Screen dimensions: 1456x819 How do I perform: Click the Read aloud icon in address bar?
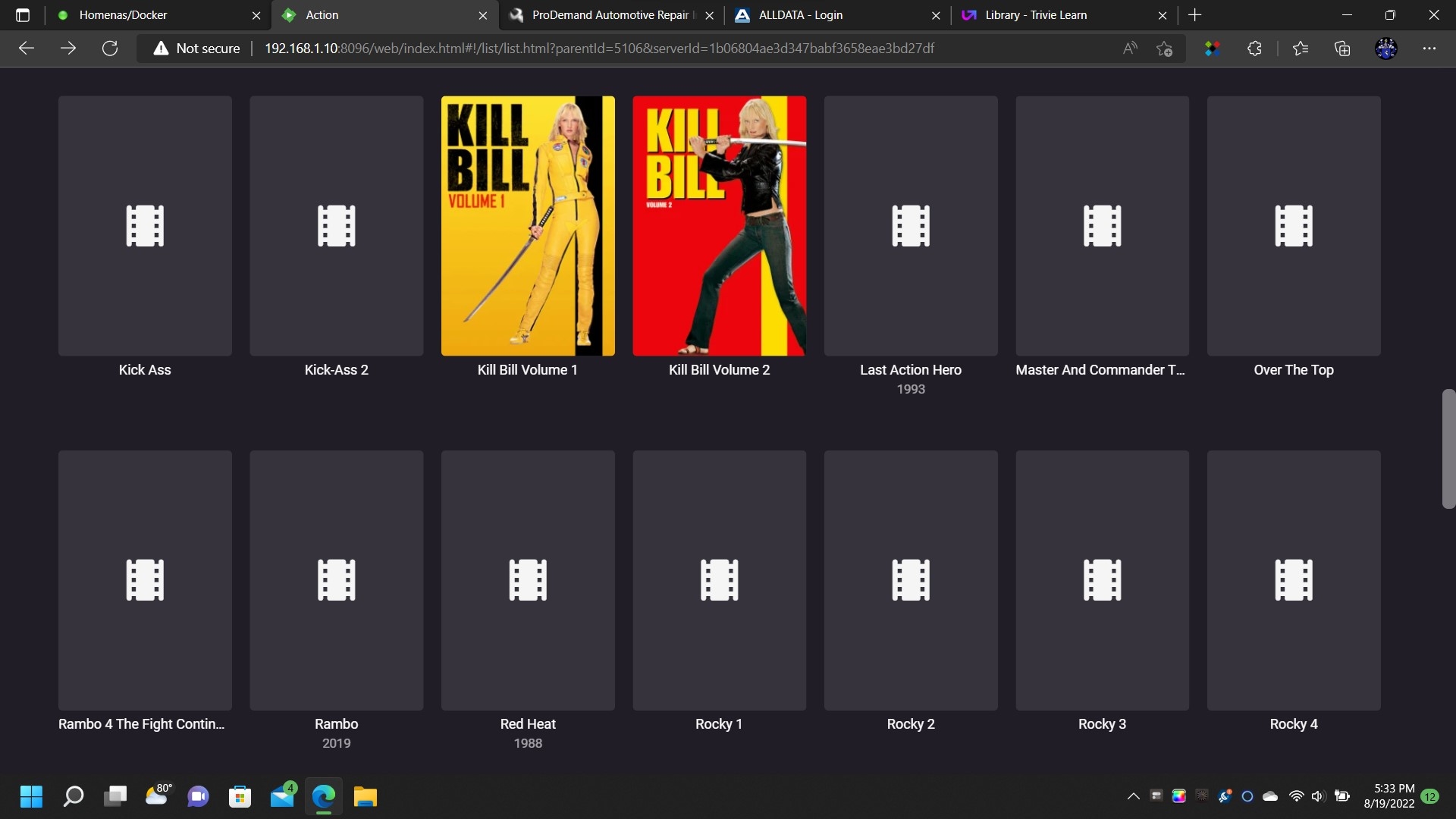pos(1129,48)
